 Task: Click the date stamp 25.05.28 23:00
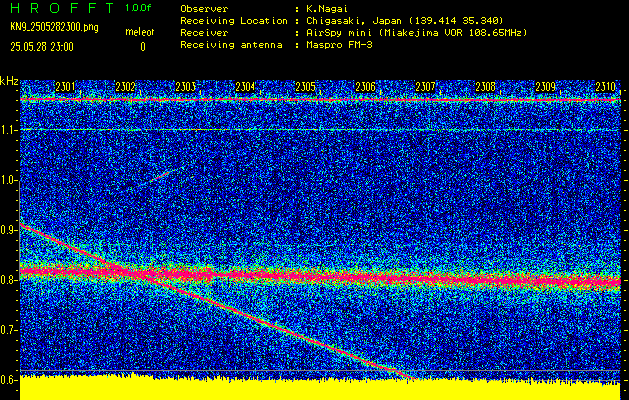click(x=42, y=47)
